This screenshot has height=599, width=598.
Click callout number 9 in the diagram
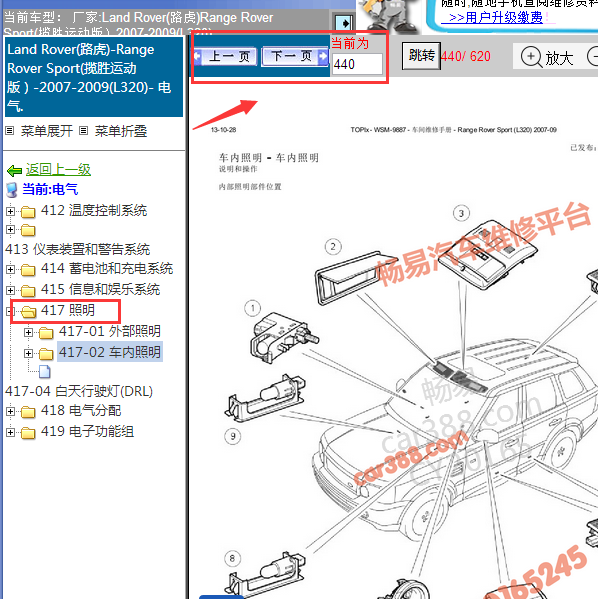[233, 436]
